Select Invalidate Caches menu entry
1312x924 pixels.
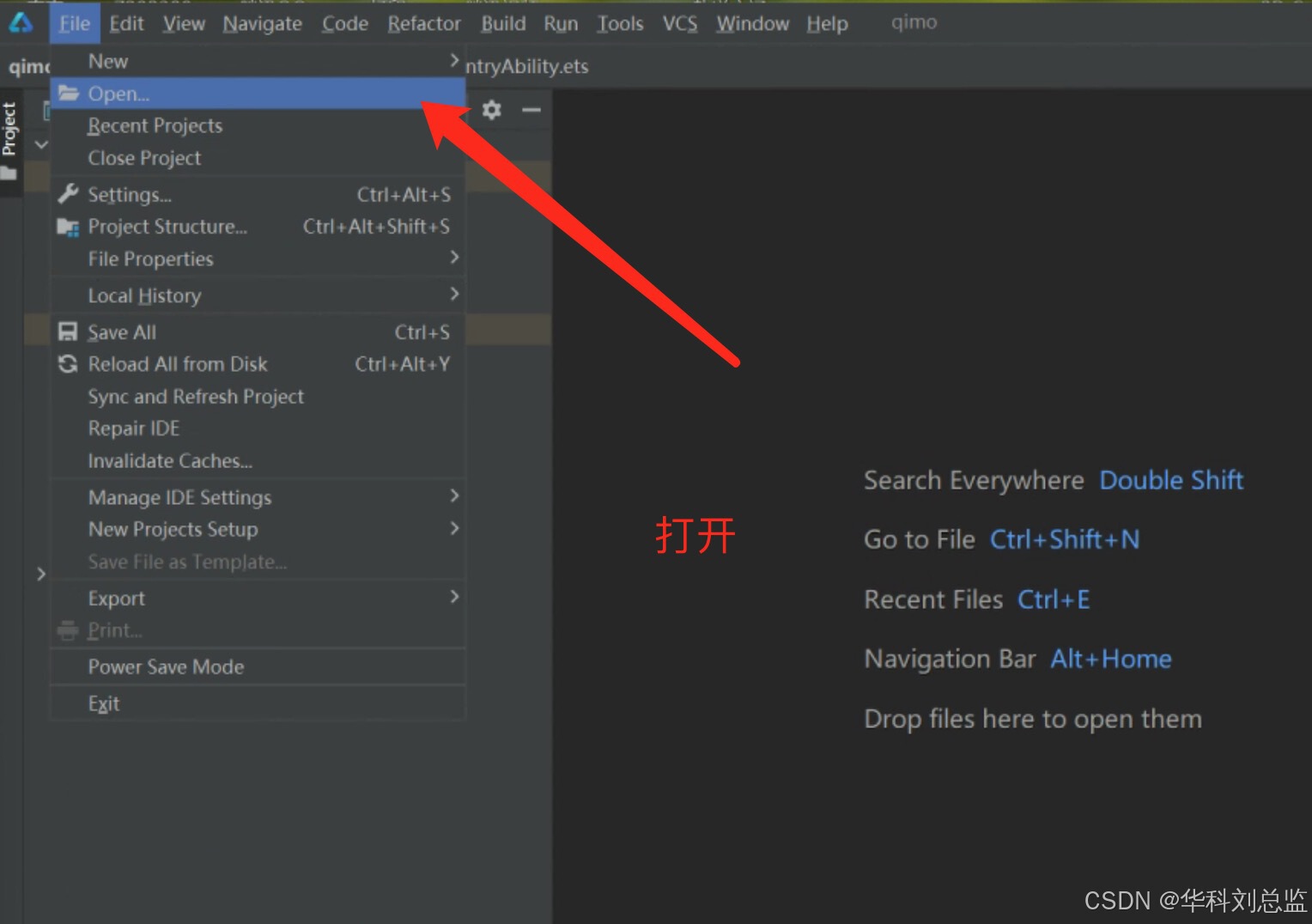pyautogui.click(x=170, y=461)
